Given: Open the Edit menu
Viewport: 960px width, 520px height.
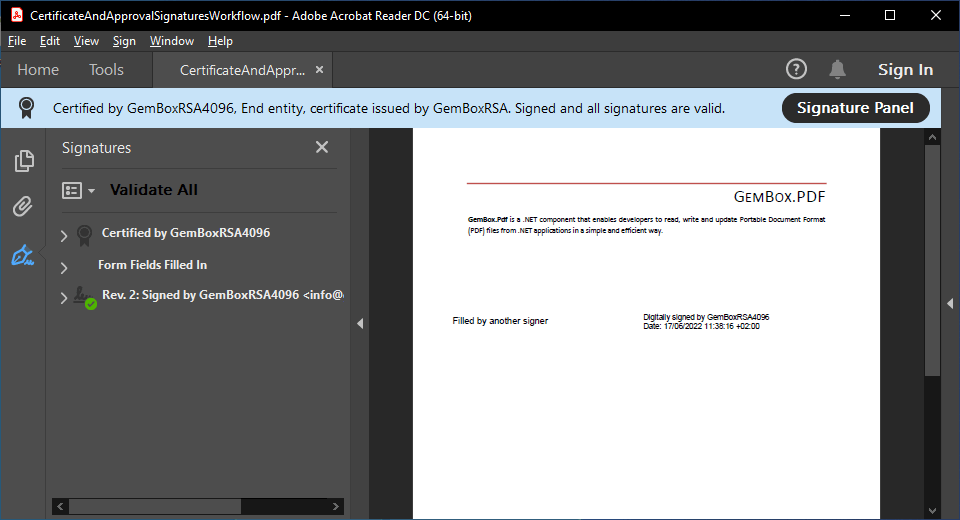Looking at the screenshot, I should pyautogui.click(x=50, y=41).
